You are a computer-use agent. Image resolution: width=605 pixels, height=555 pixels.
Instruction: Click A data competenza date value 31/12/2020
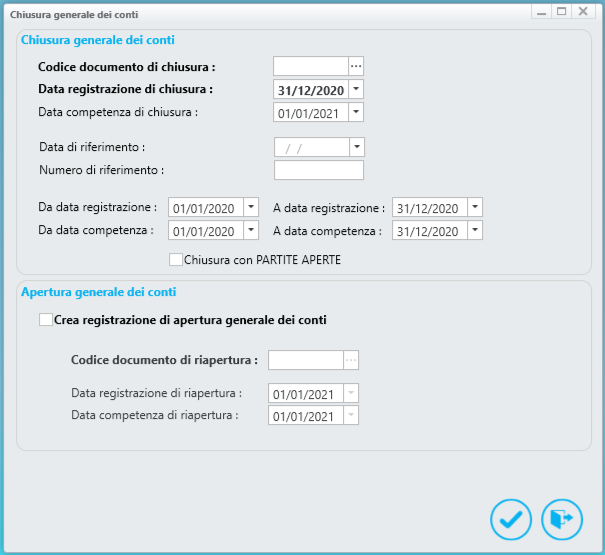tap(428, 231)
